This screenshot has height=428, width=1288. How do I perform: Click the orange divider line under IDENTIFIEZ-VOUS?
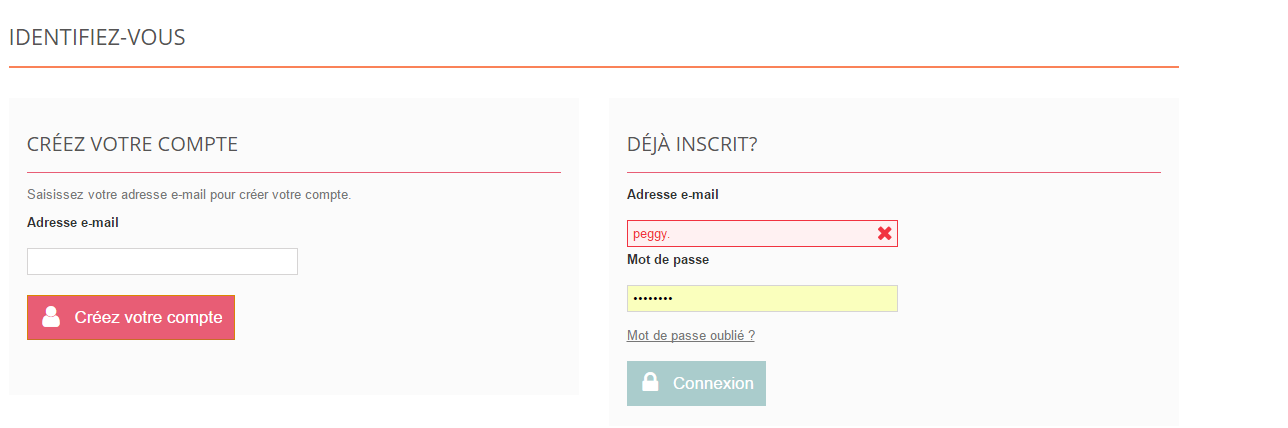[593, 67]
